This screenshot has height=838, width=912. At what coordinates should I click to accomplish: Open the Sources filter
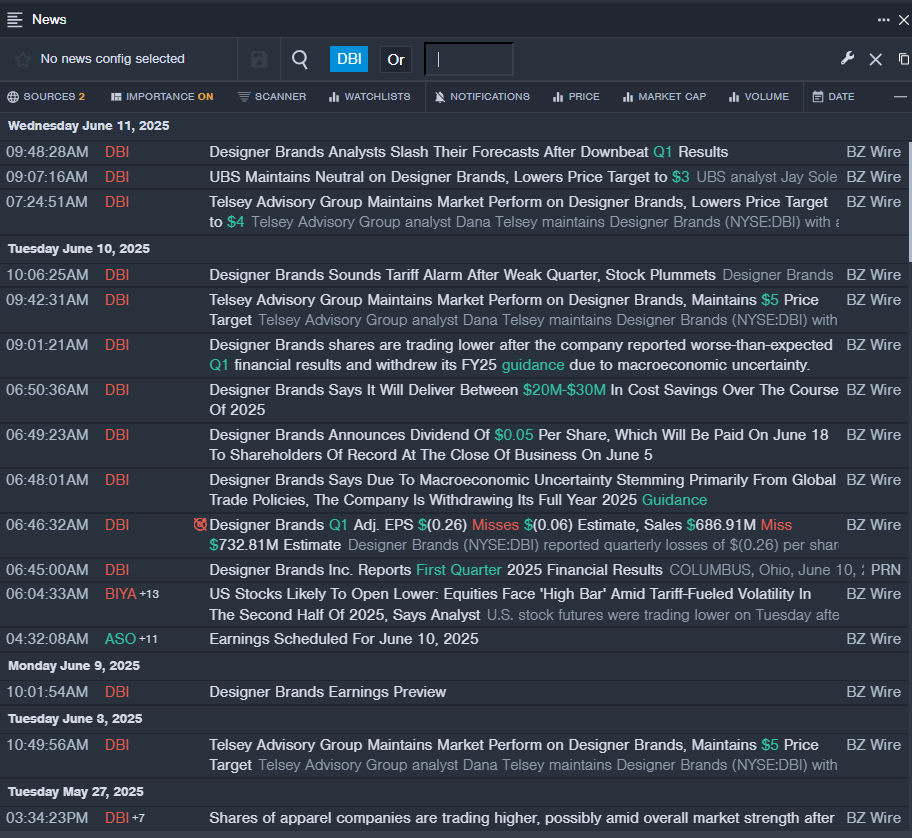pos(46,97)
